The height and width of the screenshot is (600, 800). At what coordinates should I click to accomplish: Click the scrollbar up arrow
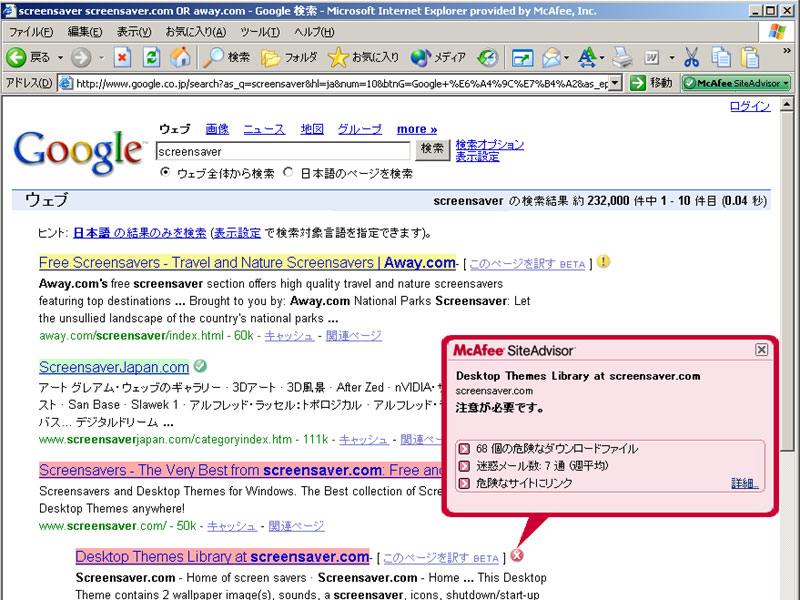click(786, 104)
